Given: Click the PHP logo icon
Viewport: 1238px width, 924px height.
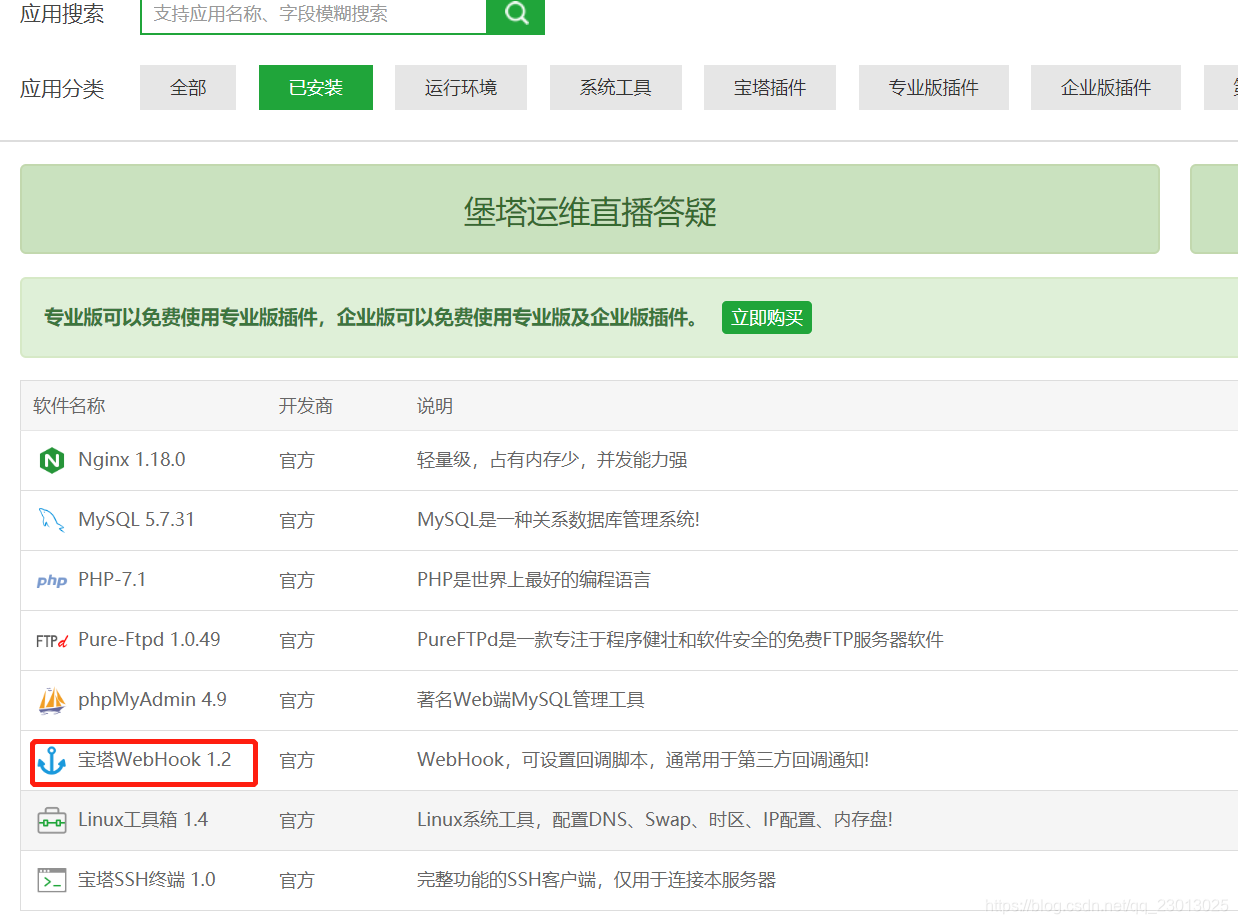Looking at the screenshot, I should coord(51,581).
